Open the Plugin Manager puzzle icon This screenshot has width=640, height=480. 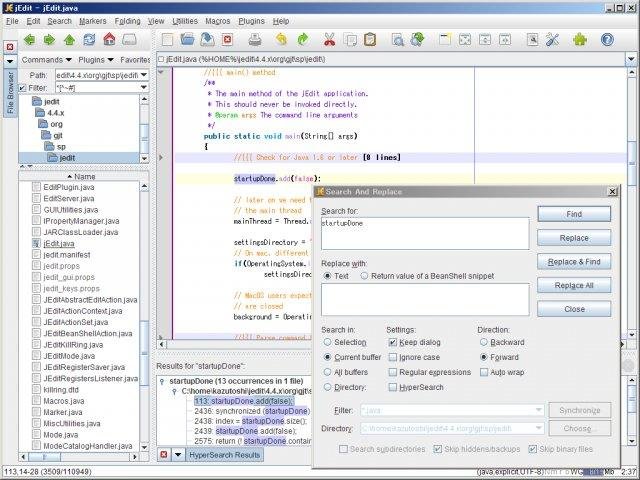coord(580,40)
